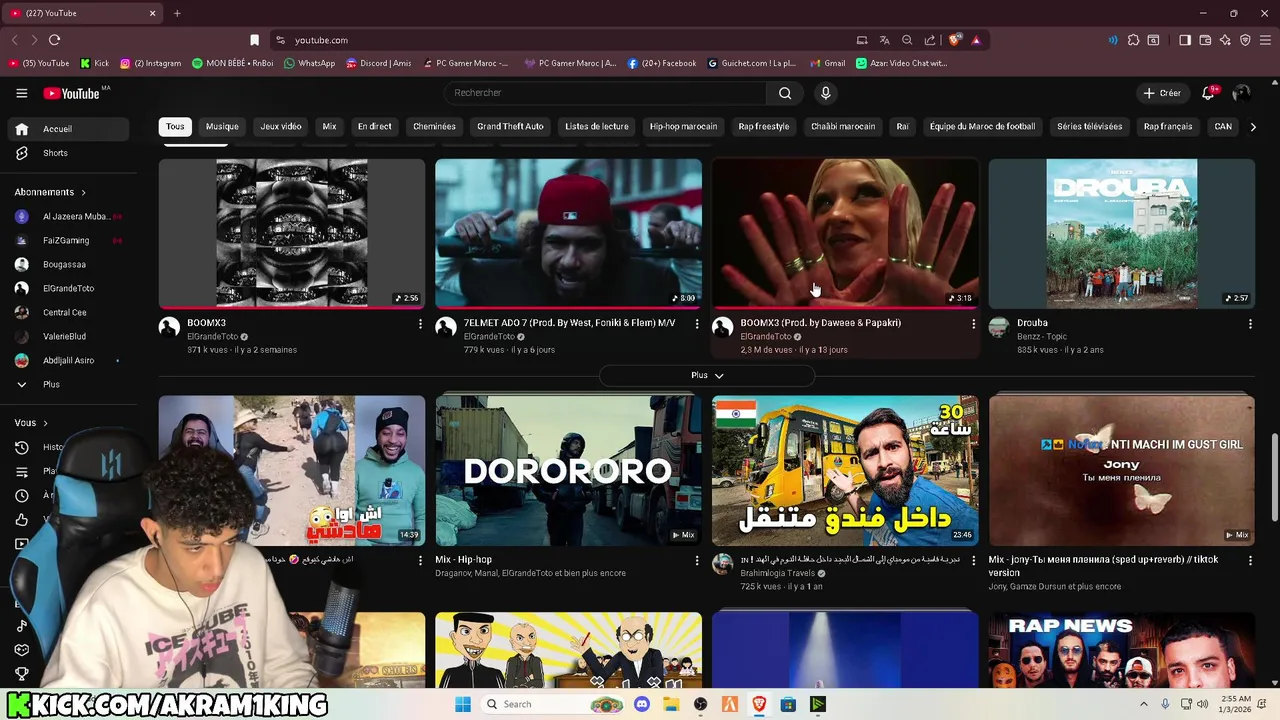Open a new browser tab

(177, 13)
